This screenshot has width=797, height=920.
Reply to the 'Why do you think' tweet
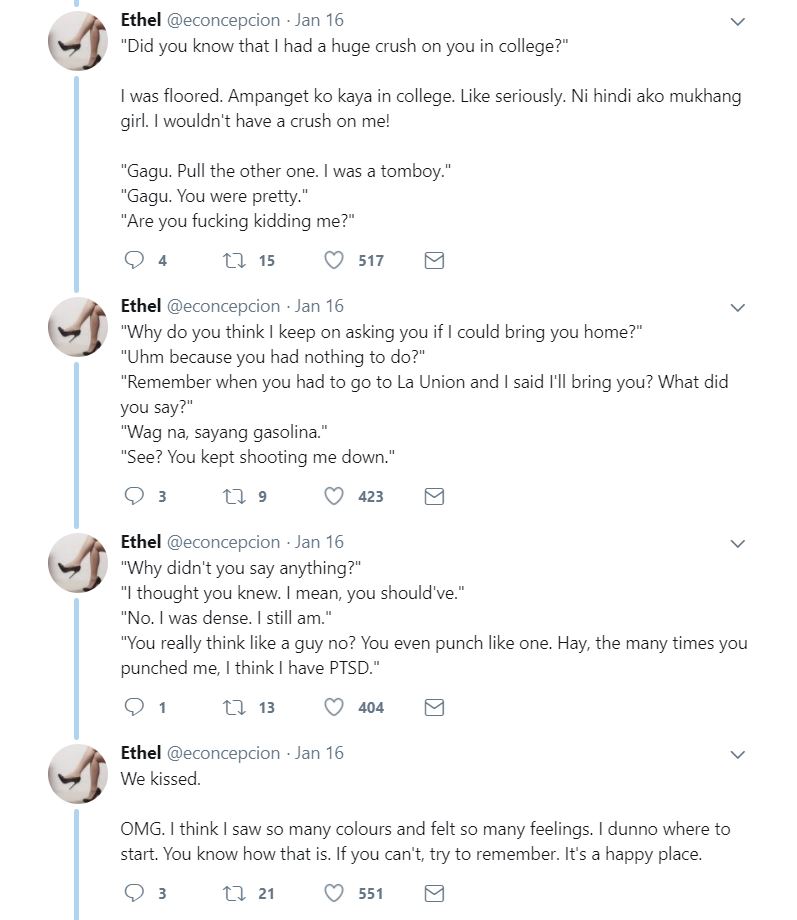132,496
